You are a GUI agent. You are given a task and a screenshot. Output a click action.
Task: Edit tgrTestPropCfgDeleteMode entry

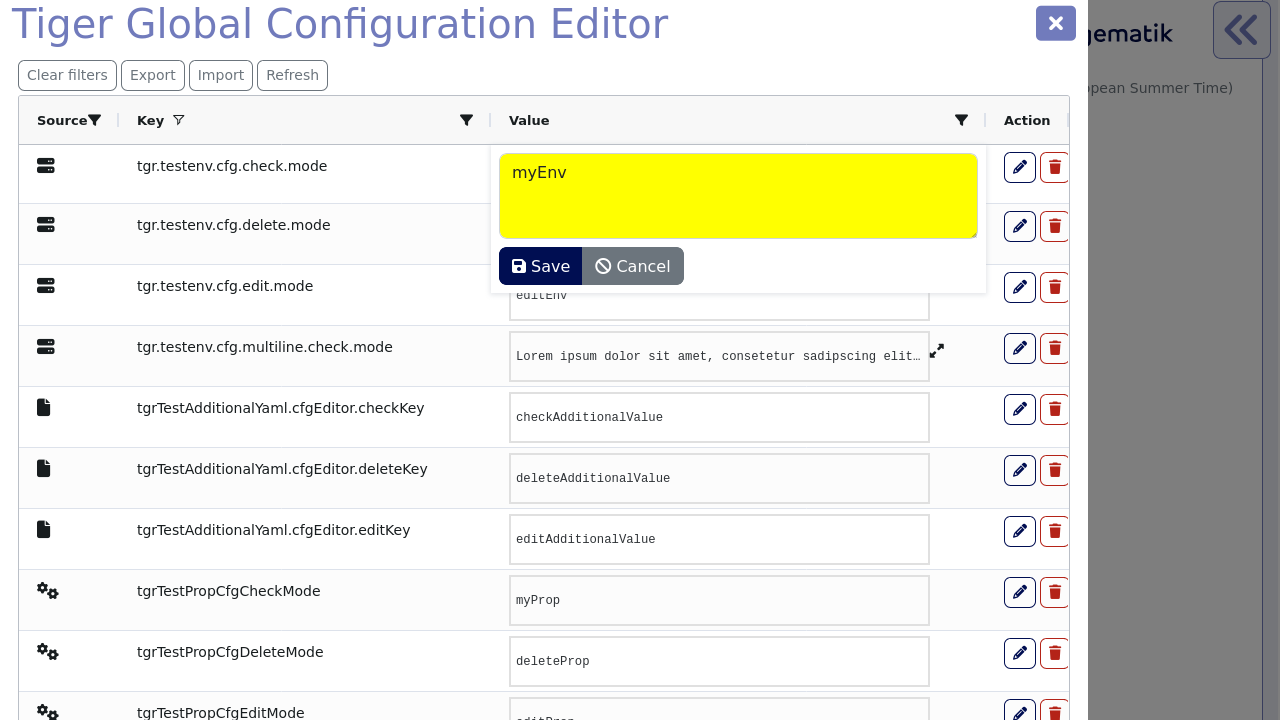pyautogui.click(x=1020, y=653)
